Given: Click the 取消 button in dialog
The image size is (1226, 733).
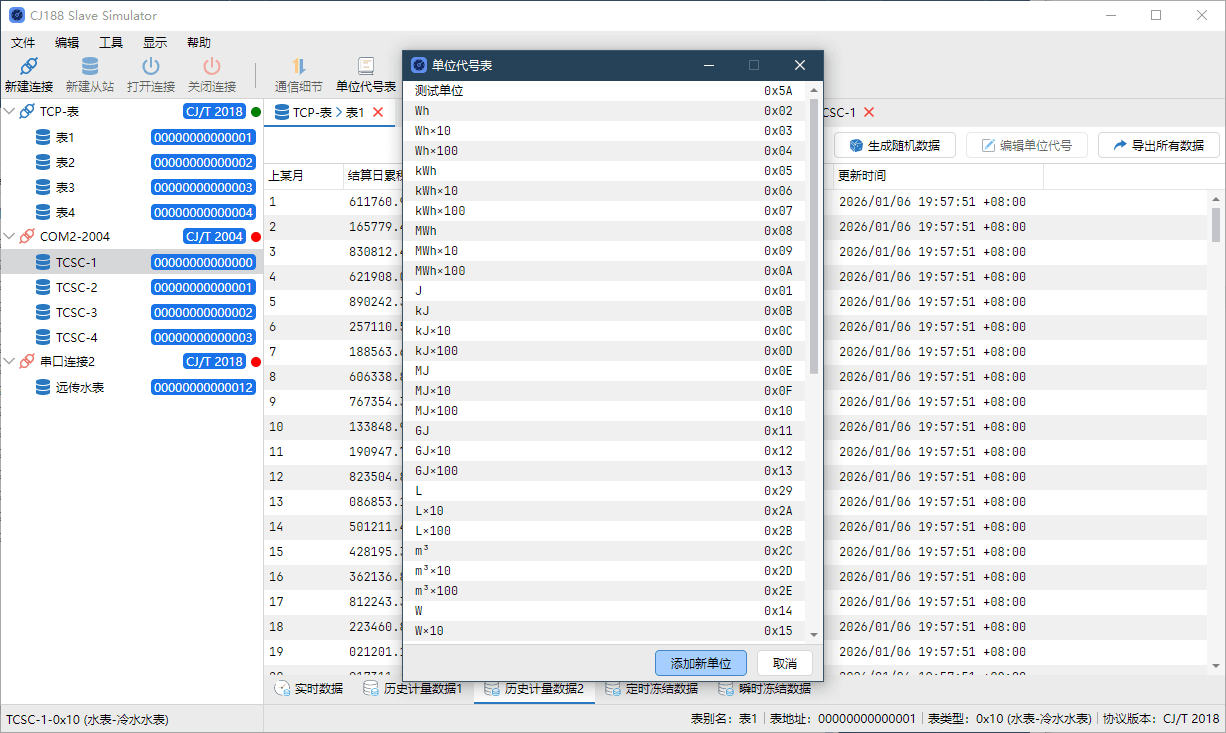Looking at the screenshot, I should 785,664.
